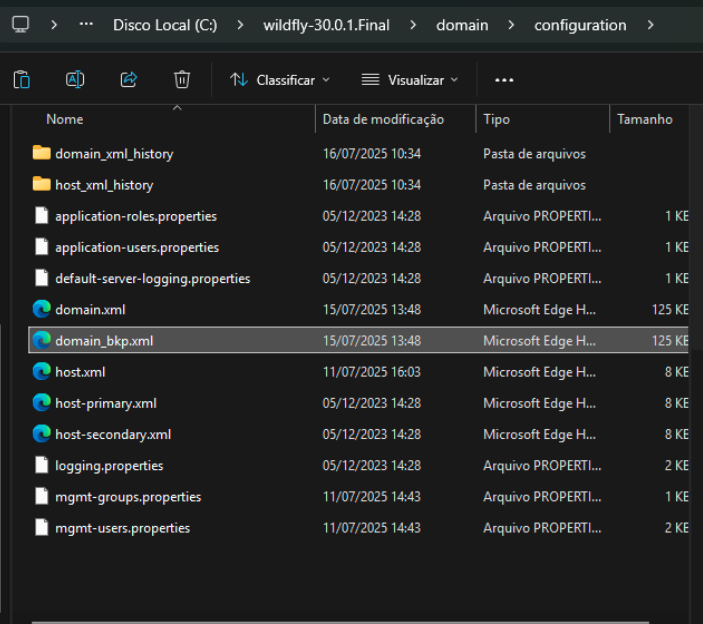Select the host-primary.xml file
Screen dimensions: 703x624
(x=106, y=403)
